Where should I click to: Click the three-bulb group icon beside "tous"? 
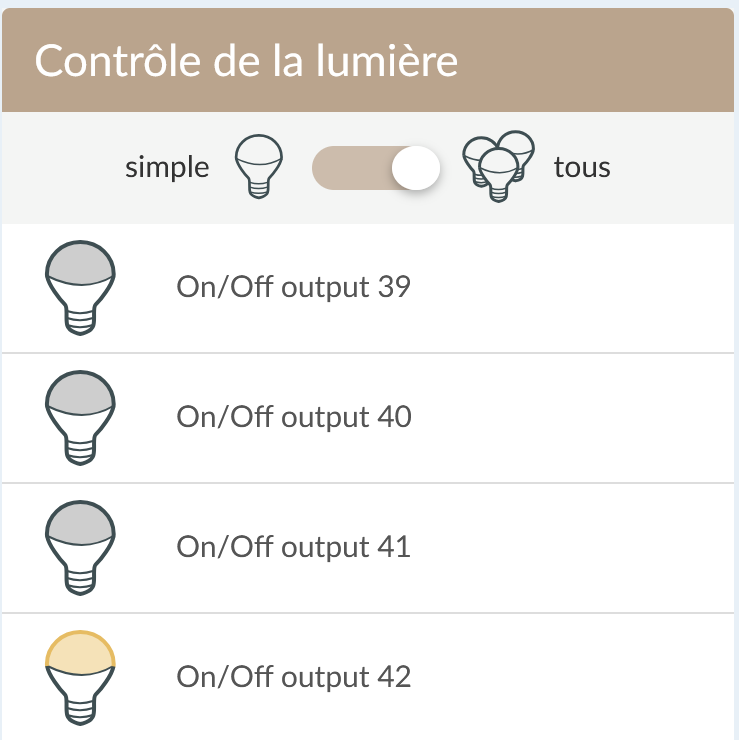pos(498,166)
